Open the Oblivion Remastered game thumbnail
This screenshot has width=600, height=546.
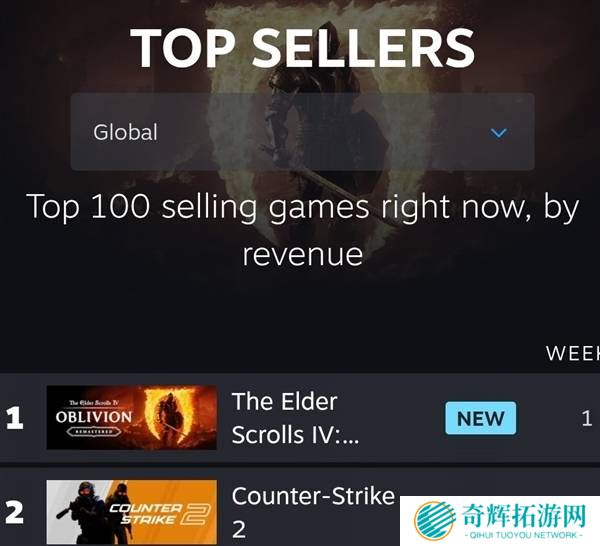132,417
